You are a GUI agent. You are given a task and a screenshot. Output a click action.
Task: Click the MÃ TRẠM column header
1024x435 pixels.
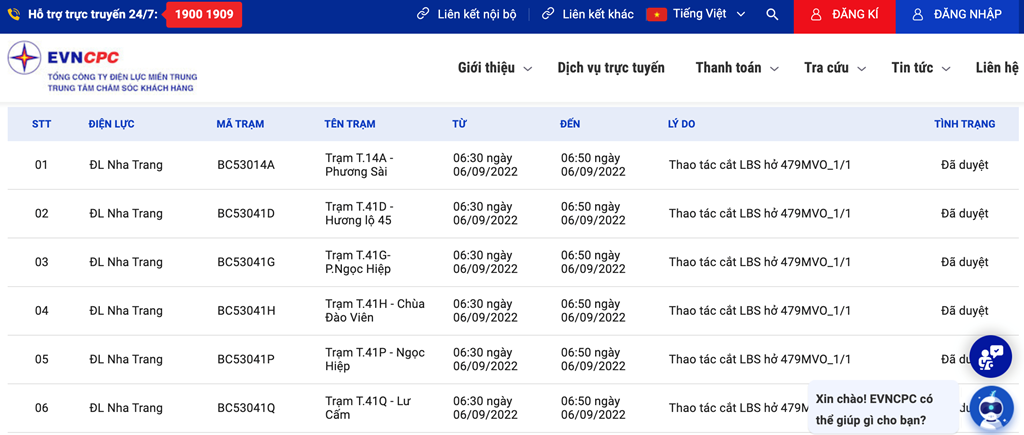240,124
